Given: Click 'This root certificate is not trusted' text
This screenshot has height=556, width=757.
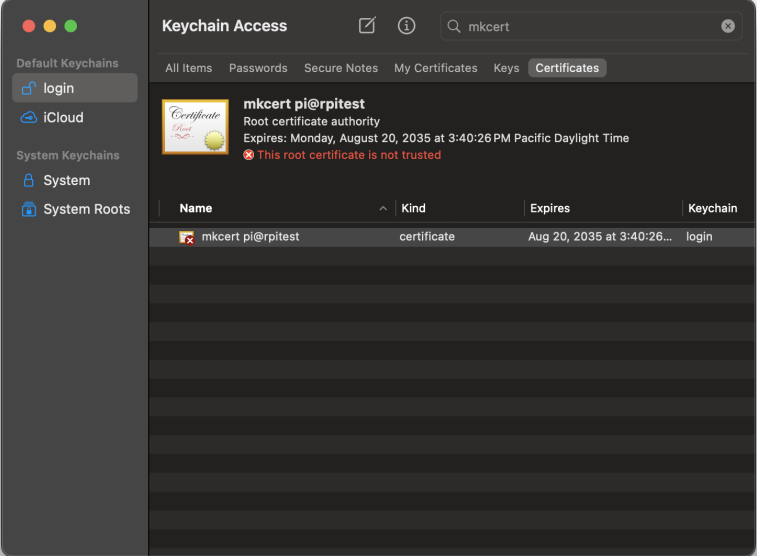Looking at the screenshot, I should 349,155.
